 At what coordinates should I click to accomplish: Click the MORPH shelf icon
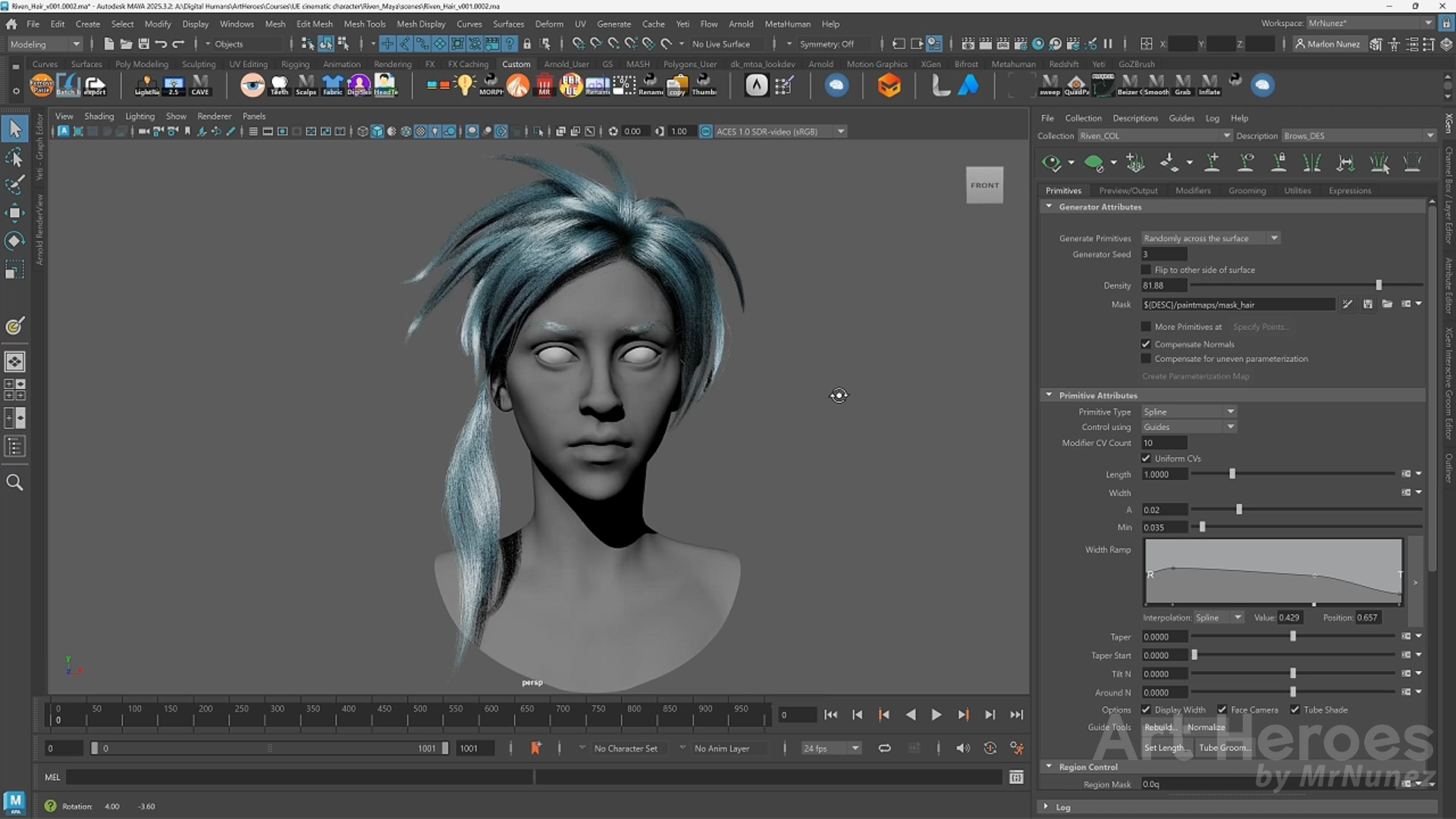[x=491, y=85]
